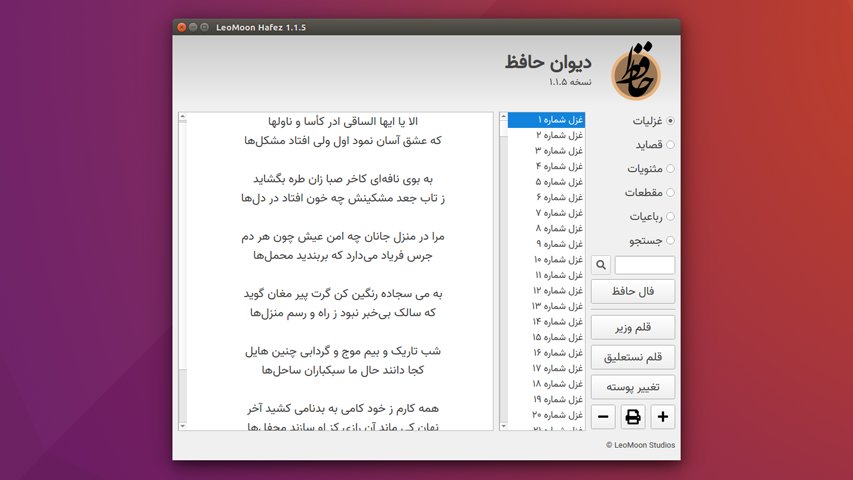Click poem list scrollbar up arrow
853x480 pixels.
click(x=503, y=116)
